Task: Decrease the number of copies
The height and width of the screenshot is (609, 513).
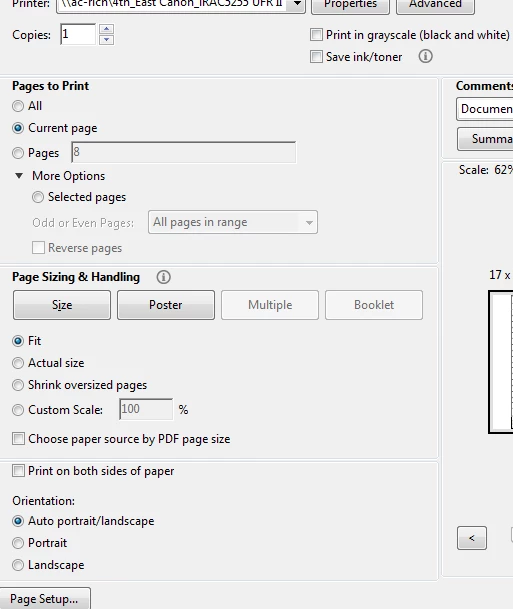Action: click(106, 40)
